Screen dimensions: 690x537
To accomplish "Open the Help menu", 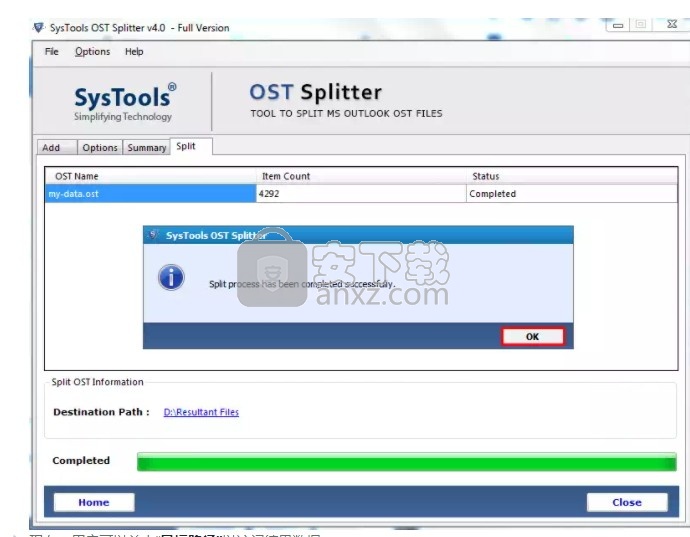I will (134, 52).
